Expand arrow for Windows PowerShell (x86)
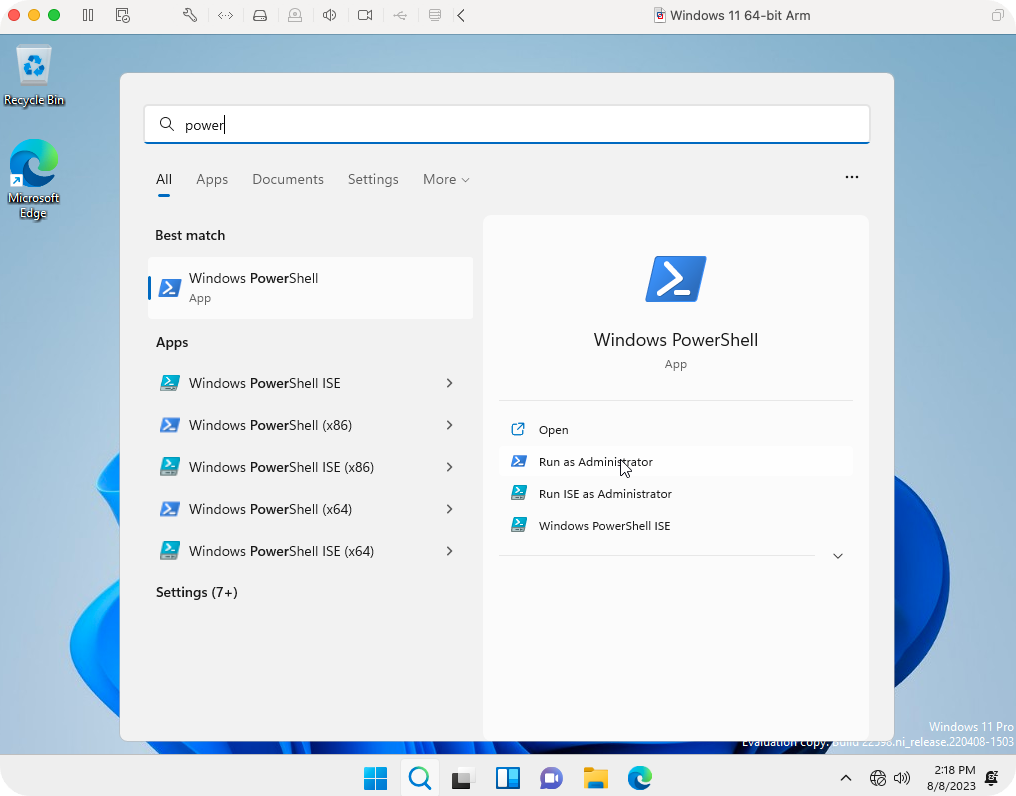The height and width of the screenshot is (796, 1016). 449,425
